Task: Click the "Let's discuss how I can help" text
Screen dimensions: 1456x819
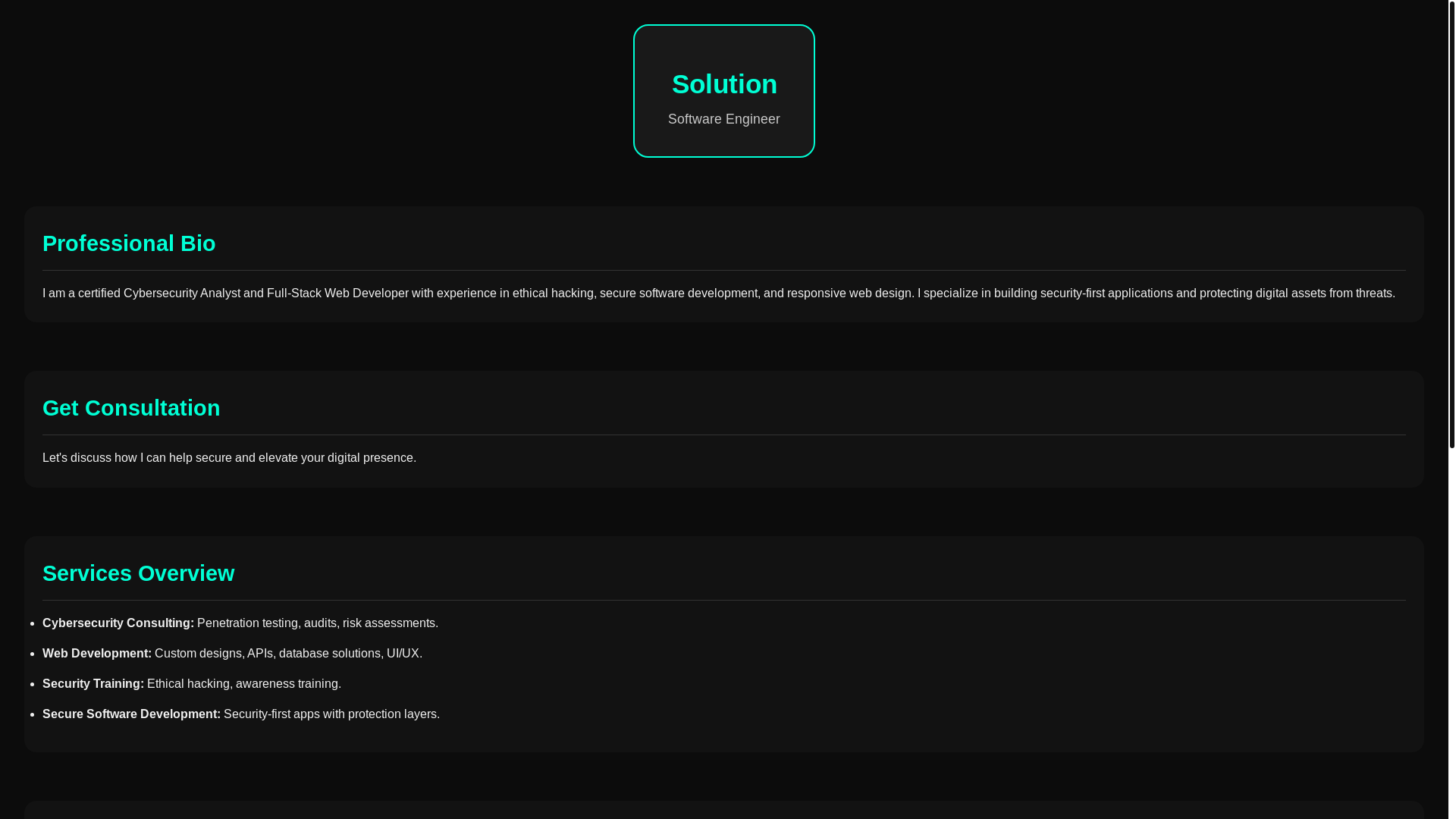Action: [229, 457]
